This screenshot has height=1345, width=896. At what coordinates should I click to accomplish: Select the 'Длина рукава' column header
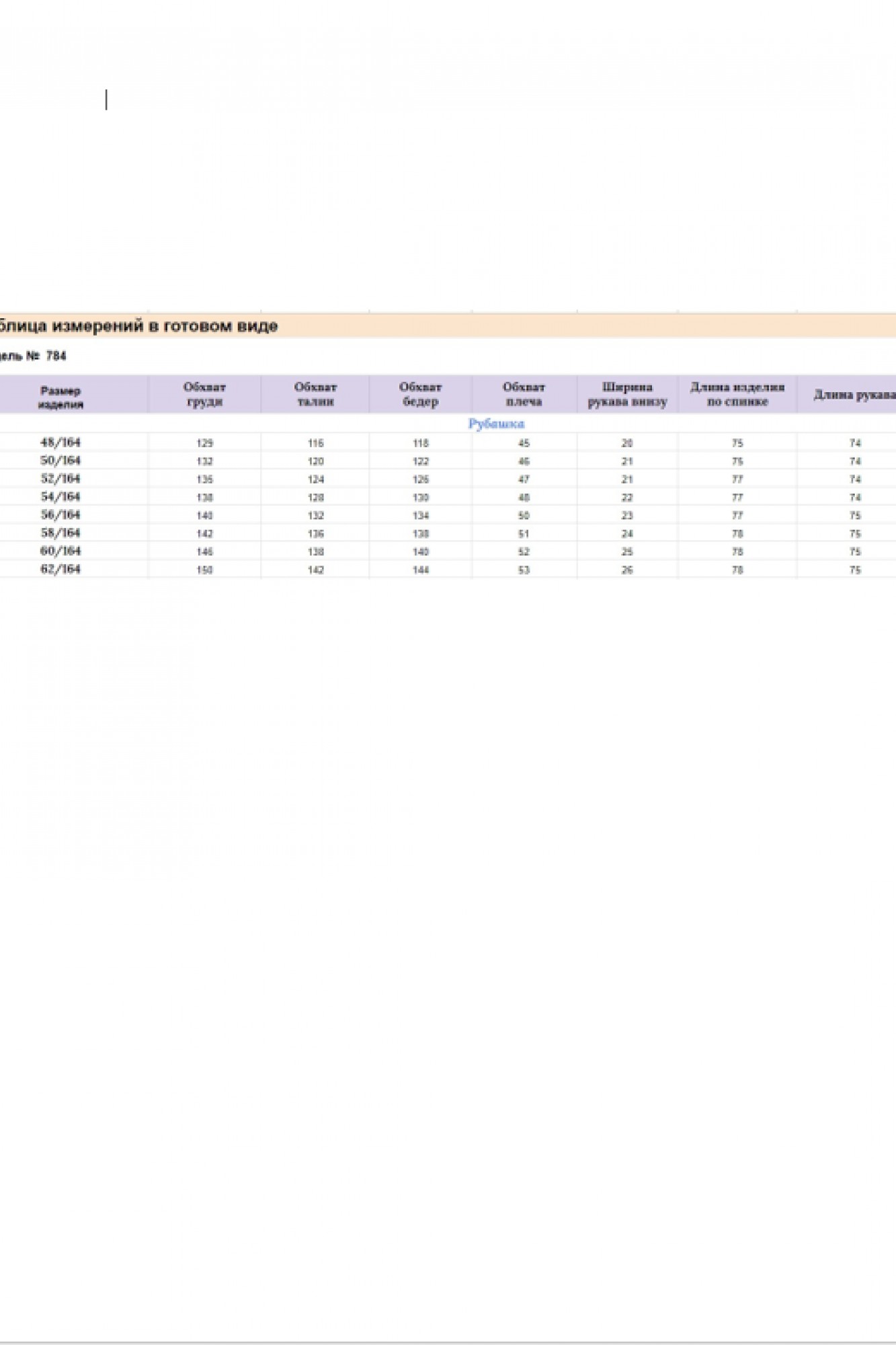click(854, 395)
